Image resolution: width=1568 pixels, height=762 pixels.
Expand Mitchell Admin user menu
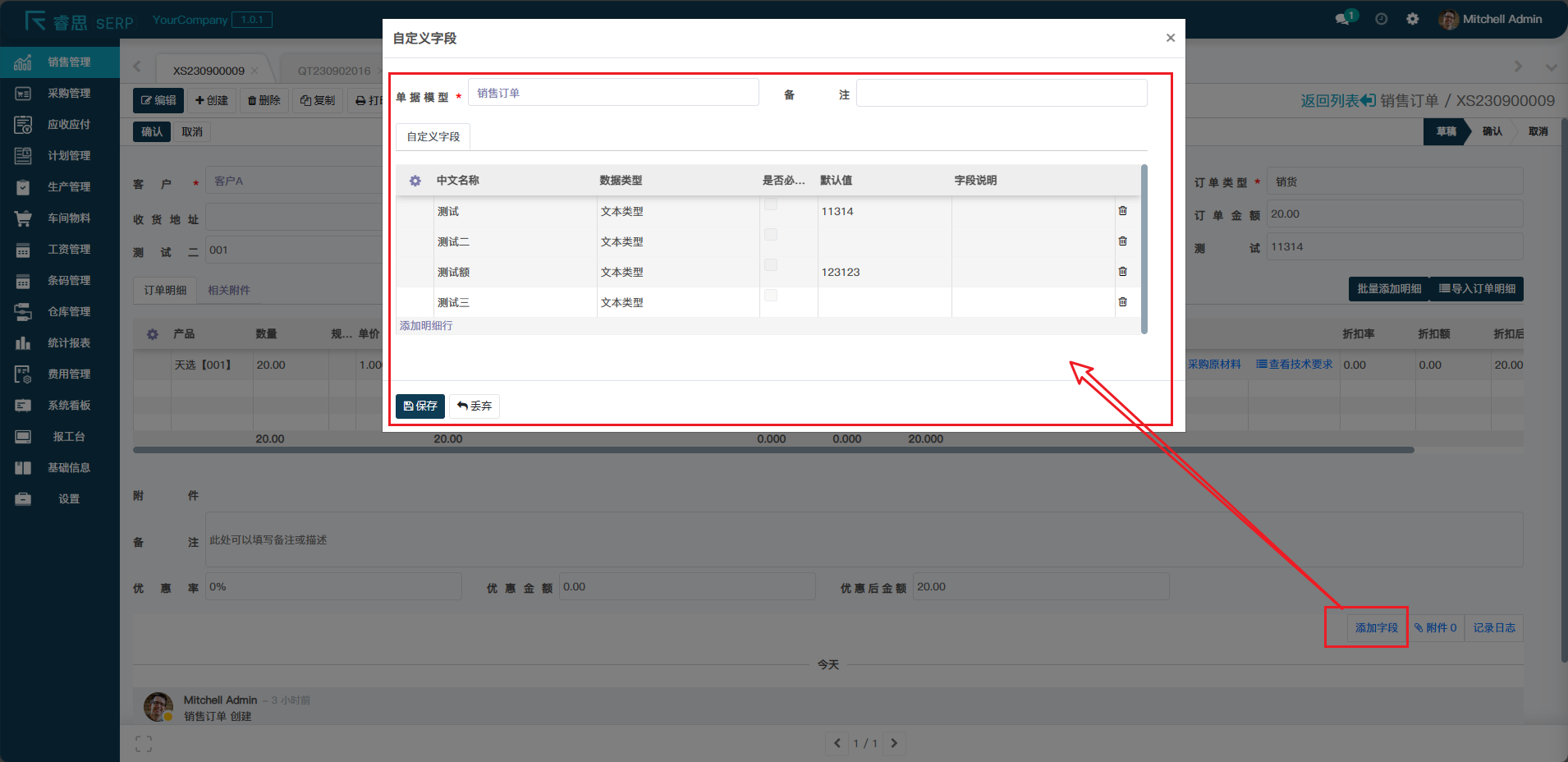(1491, 19)
